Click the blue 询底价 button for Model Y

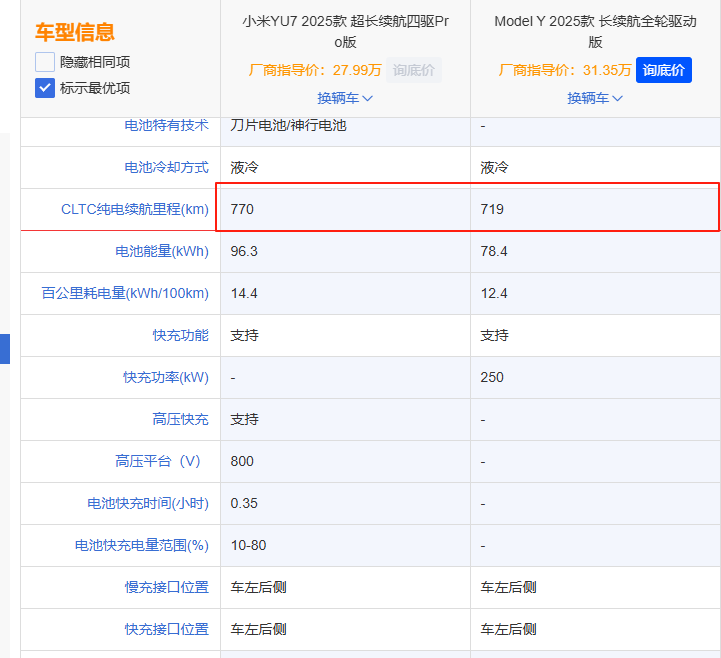(x=664, y=70)
